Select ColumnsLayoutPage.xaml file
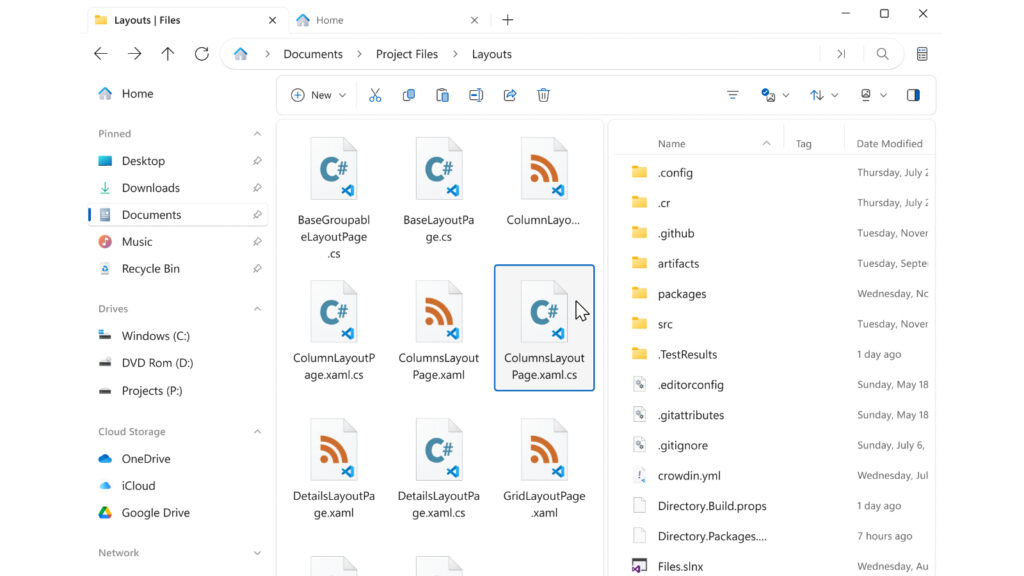The height and width of the screenshot is (576, 1024). click(x=439, y=330)
